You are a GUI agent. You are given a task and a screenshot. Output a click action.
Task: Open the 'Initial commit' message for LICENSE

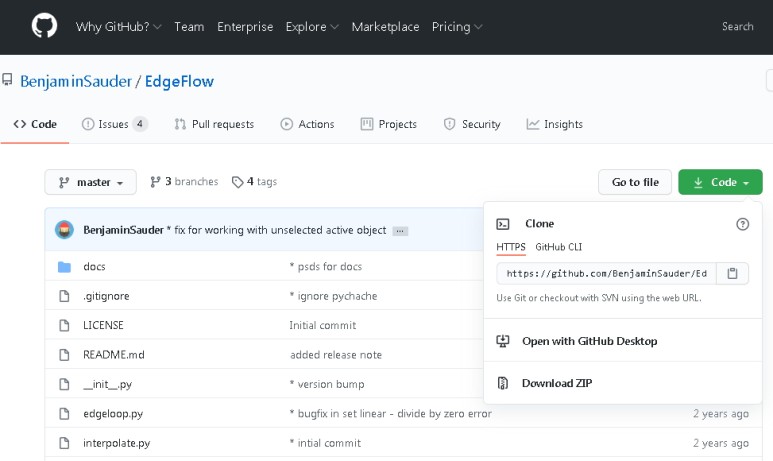pos(322,325)
